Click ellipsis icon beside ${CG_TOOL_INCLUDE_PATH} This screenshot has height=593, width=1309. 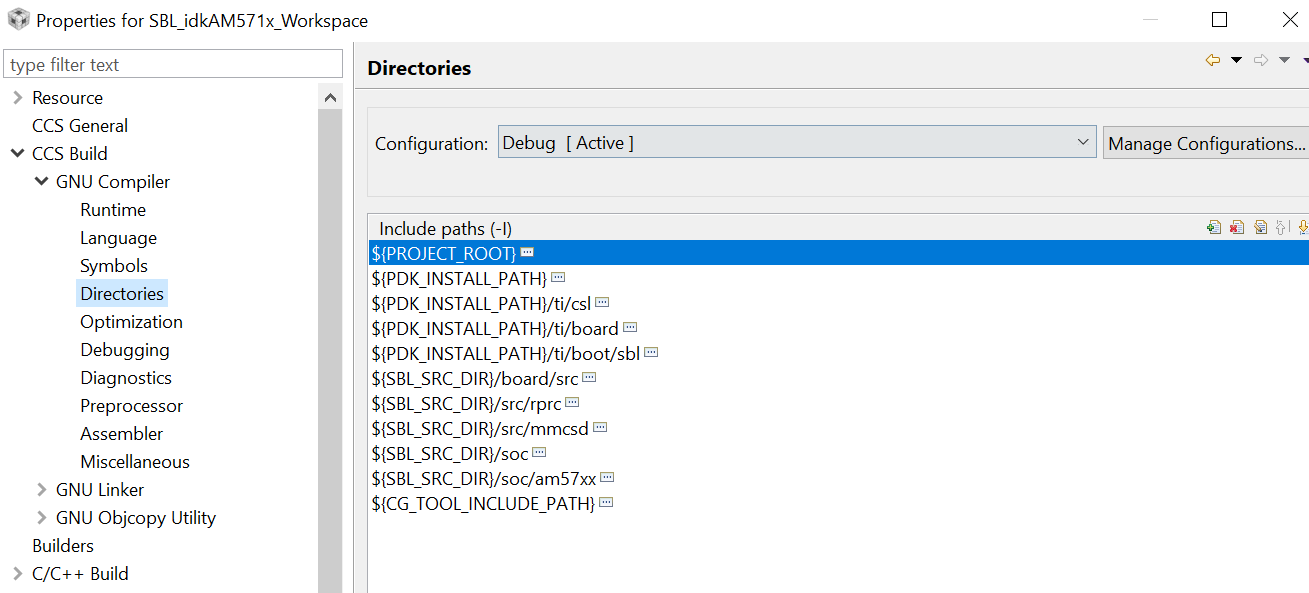606,503
